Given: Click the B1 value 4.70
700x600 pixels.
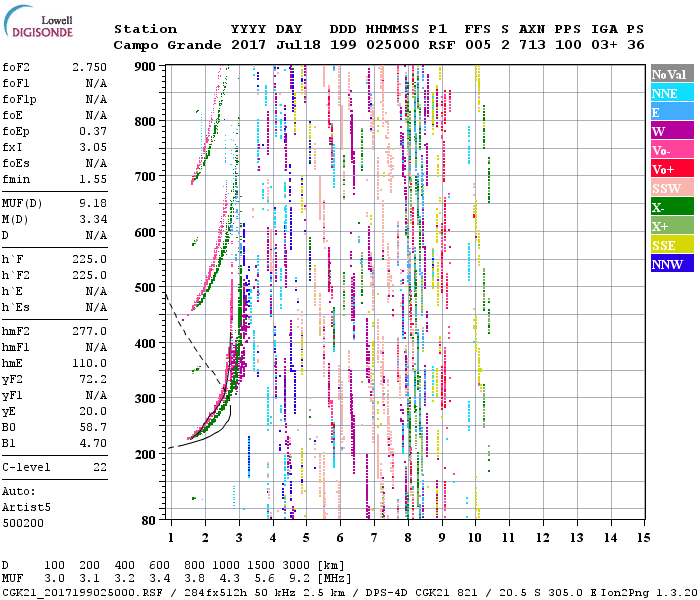Looking at the screenshot, I should (93, 444).
